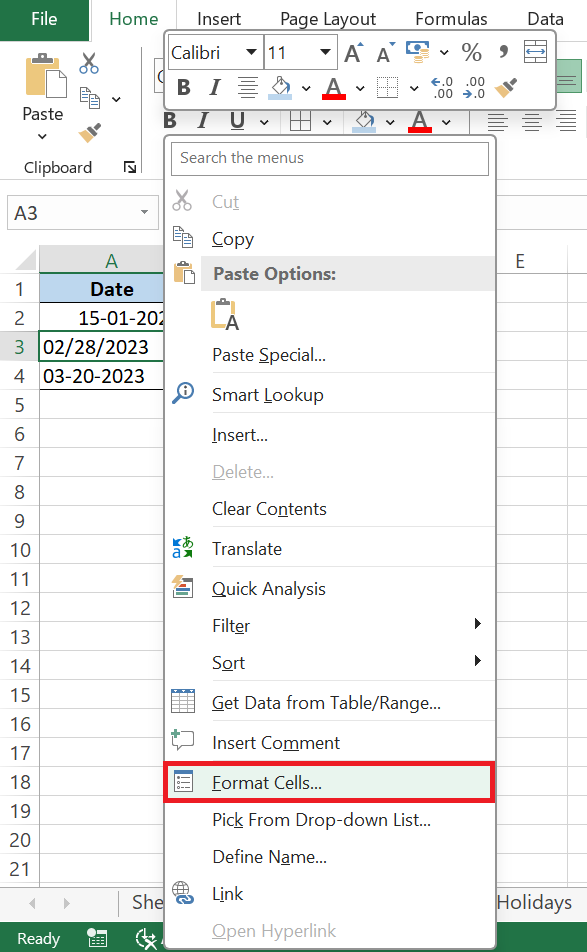Center align text in mini toolbar
The height and width of the screenshot is (952, 587).
coord(247,87)
